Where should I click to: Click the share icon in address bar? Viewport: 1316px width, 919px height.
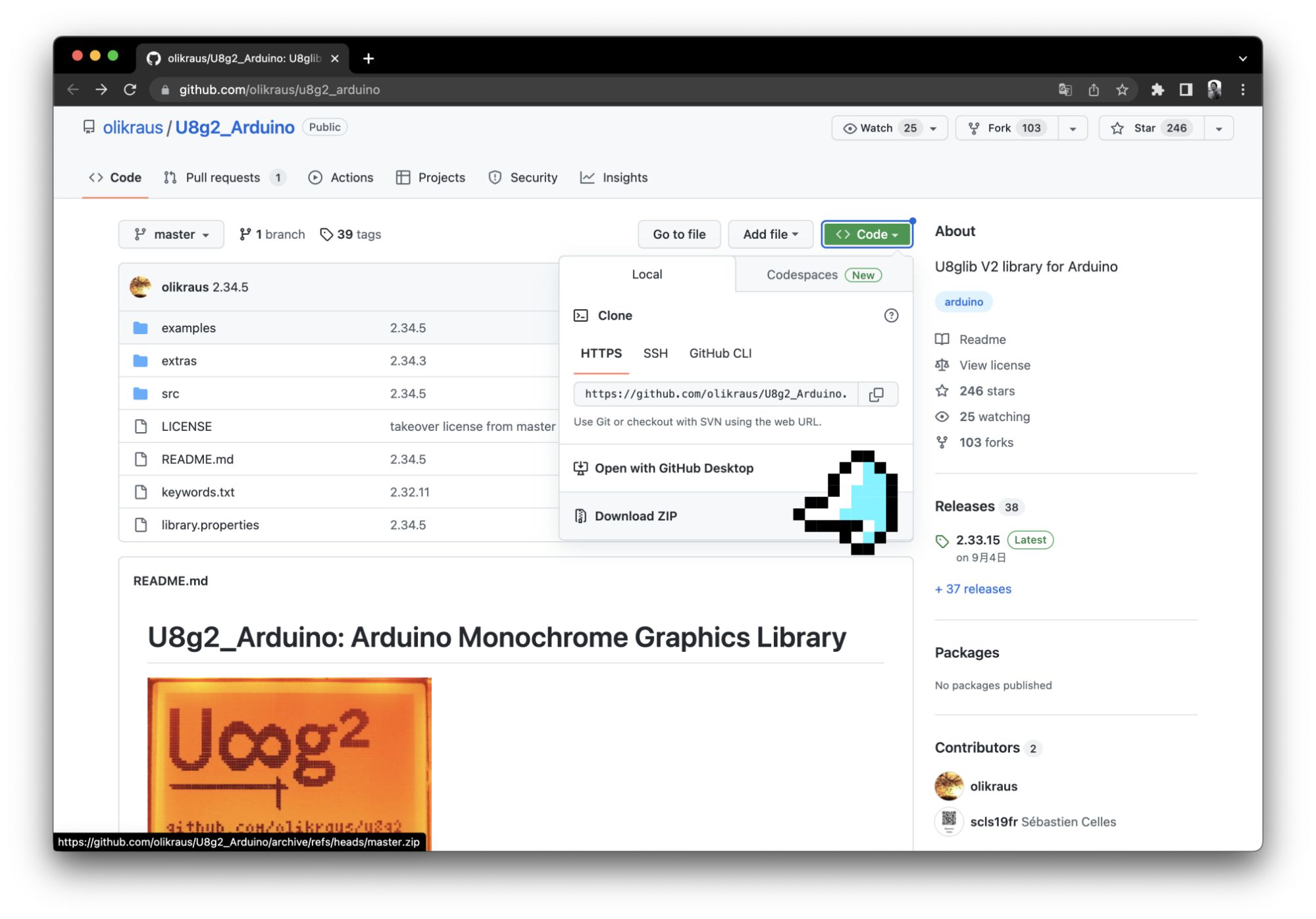[x=1094, y=90]
